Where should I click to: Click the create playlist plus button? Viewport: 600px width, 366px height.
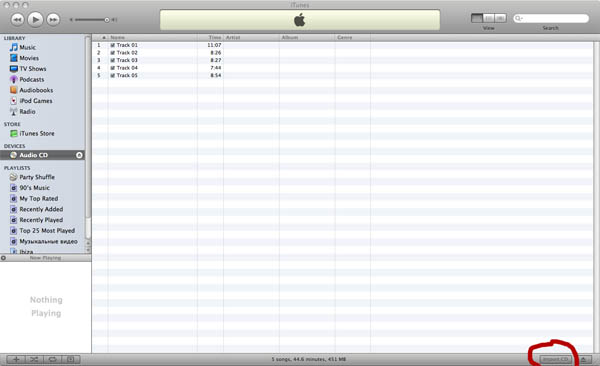point(16,359)
